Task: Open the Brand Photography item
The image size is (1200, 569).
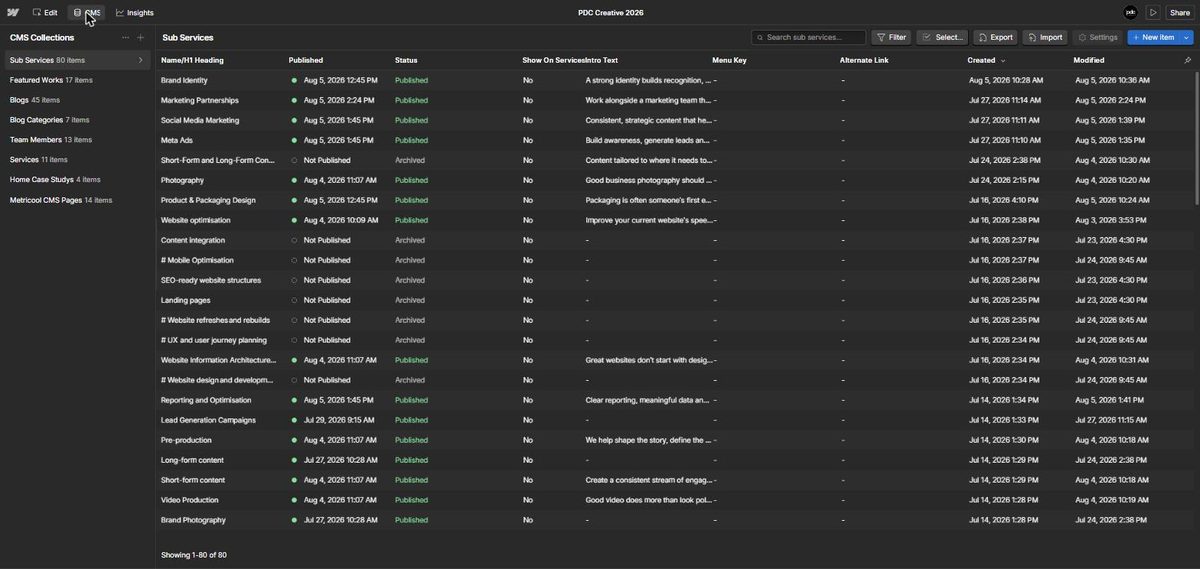Action: [193, 520]
